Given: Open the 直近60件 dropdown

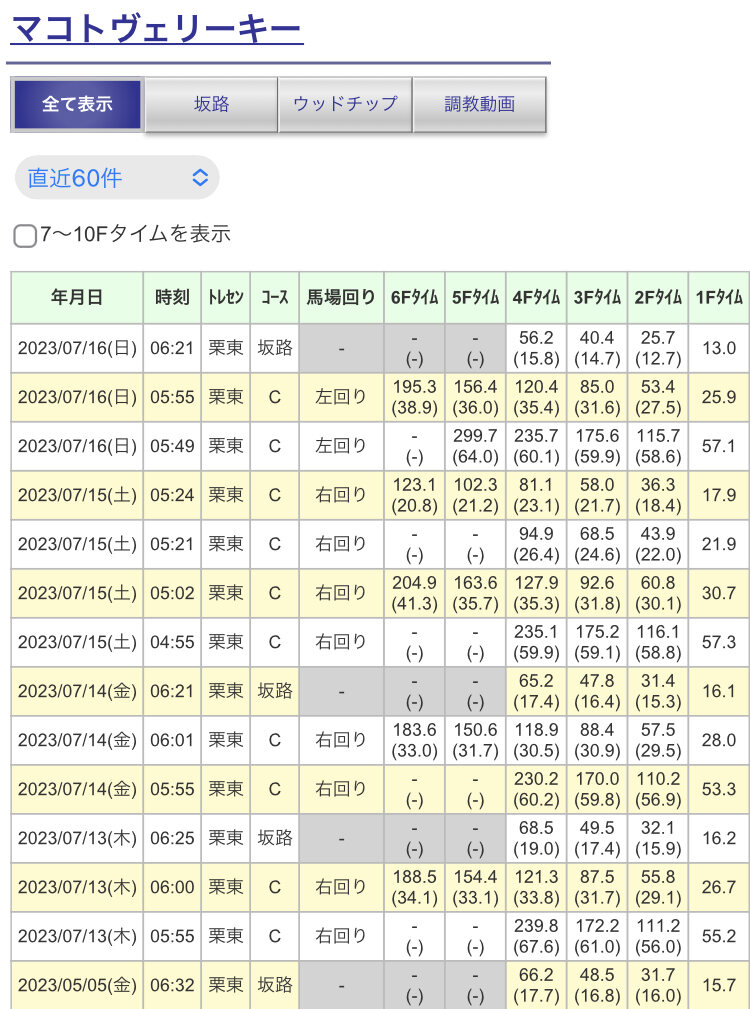Looking at the screenshot, I should [117, 178].
